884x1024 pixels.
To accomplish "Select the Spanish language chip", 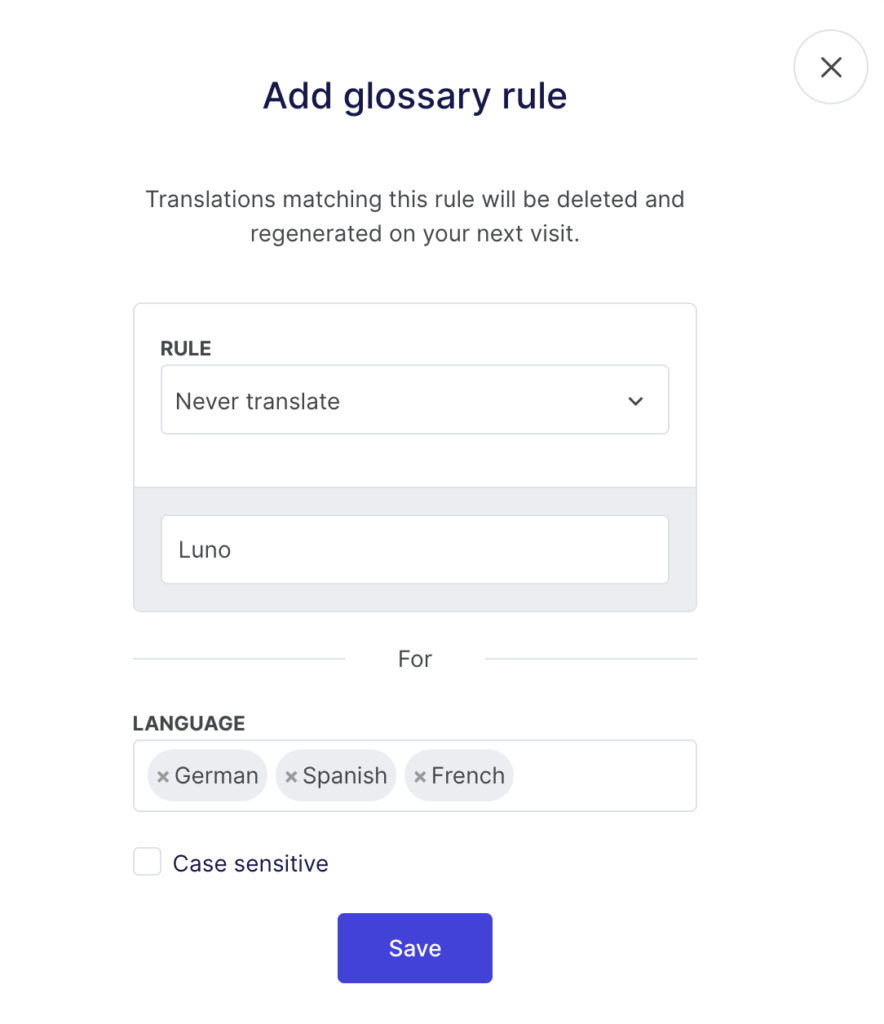I will pos(336,776).
